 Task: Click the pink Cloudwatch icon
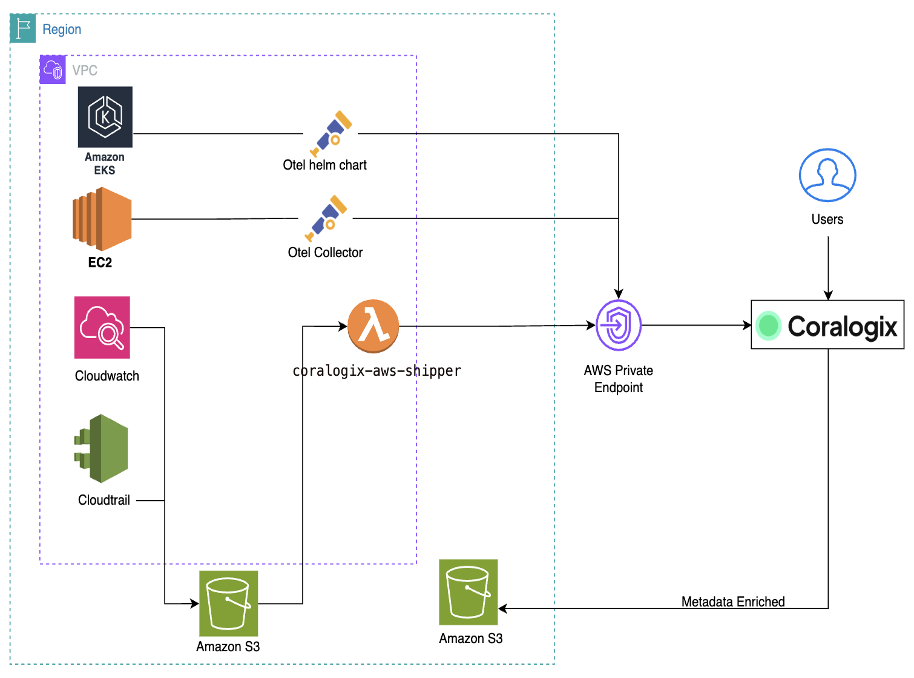pyautogui.click(x=105, y=327)
